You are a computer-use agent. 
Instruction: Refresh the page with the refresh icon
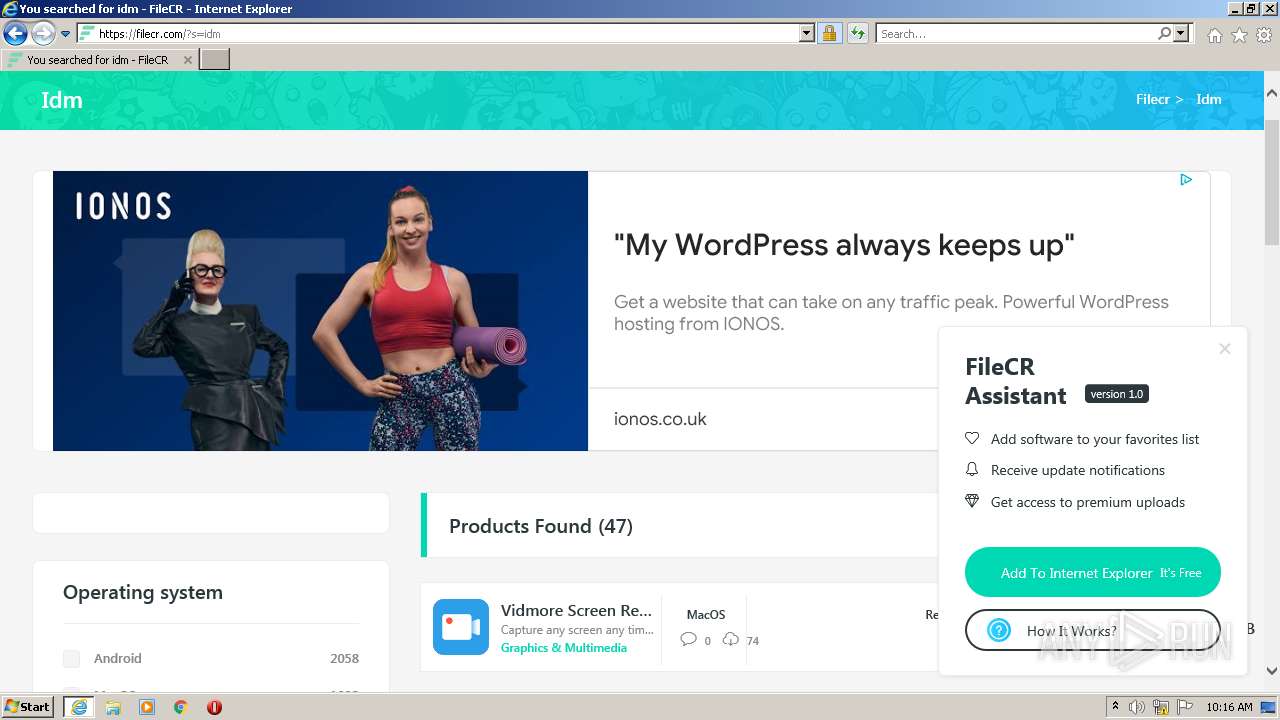coord(857,34)
